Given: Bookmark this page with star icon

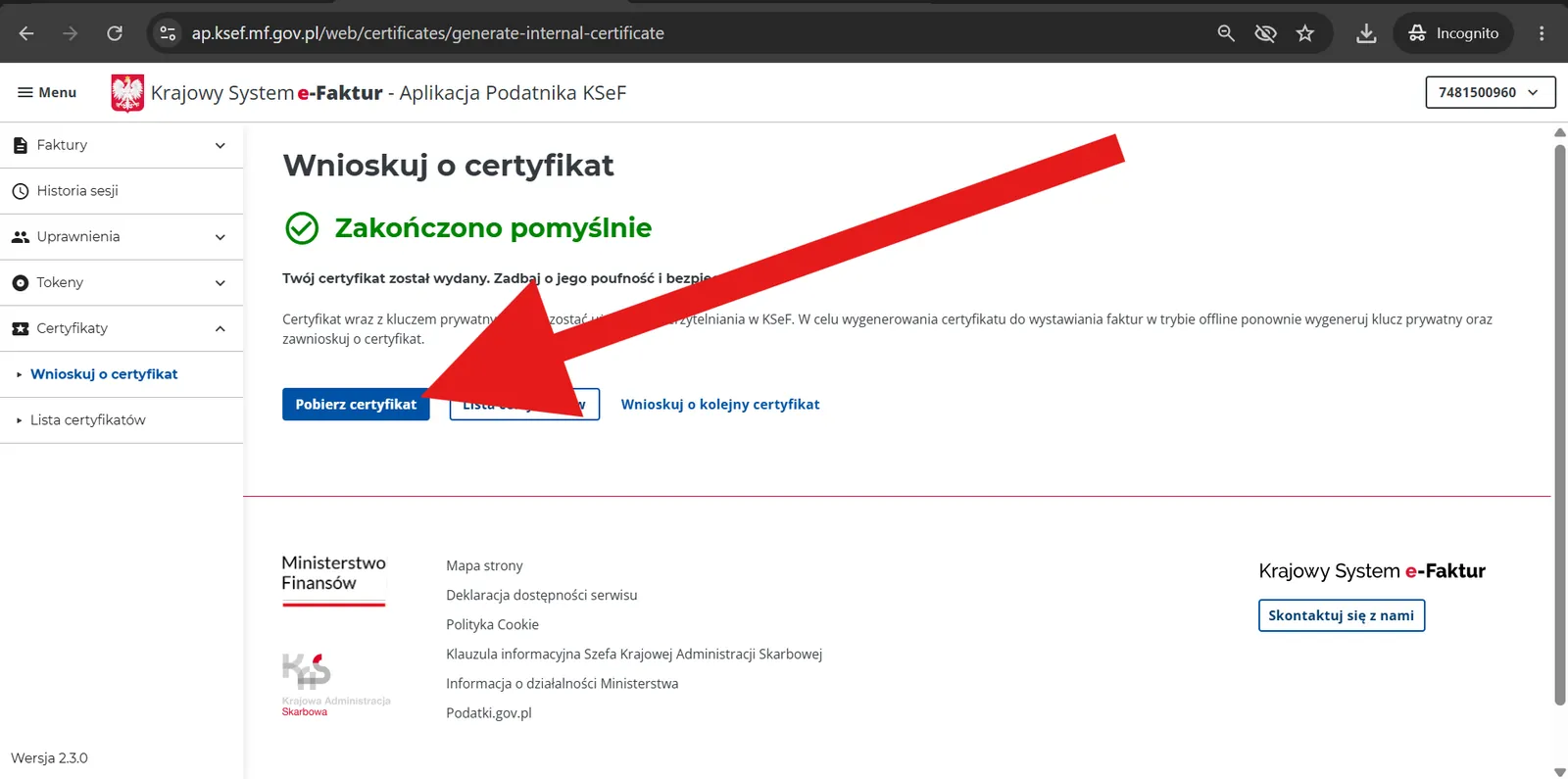Looking at the screenshot, I should tap(1305, 33).
